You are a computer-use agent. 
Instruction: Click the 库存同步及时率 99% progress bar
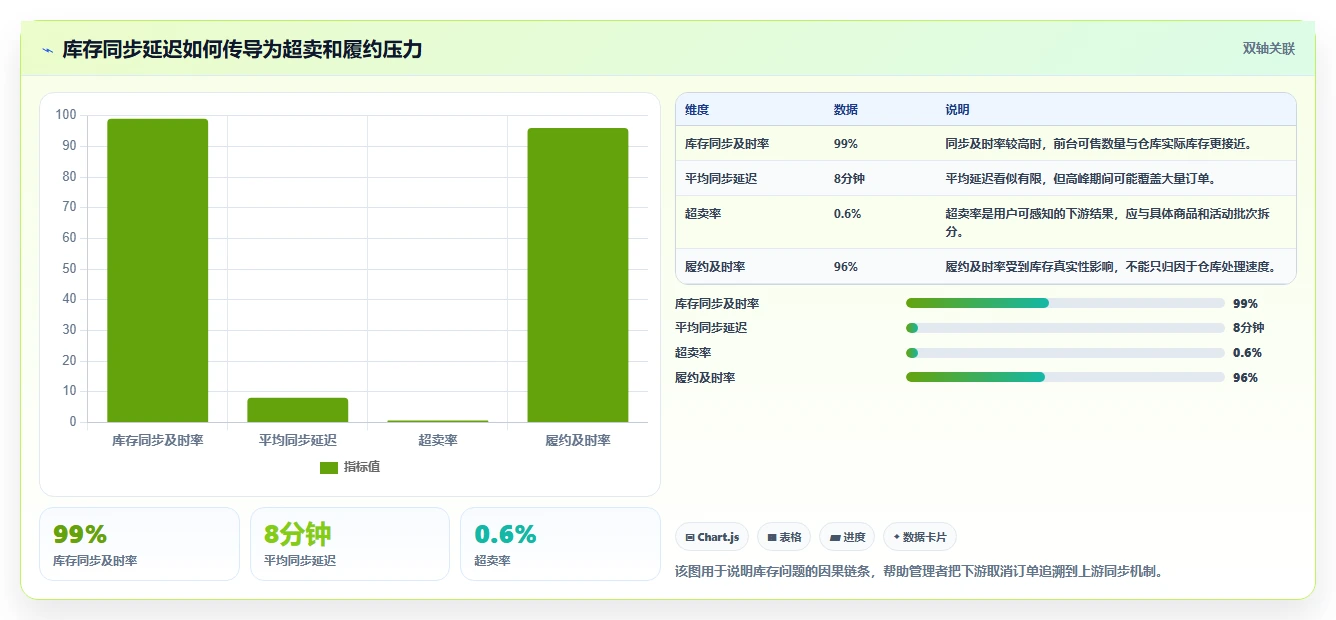[x=1065, y=303]
